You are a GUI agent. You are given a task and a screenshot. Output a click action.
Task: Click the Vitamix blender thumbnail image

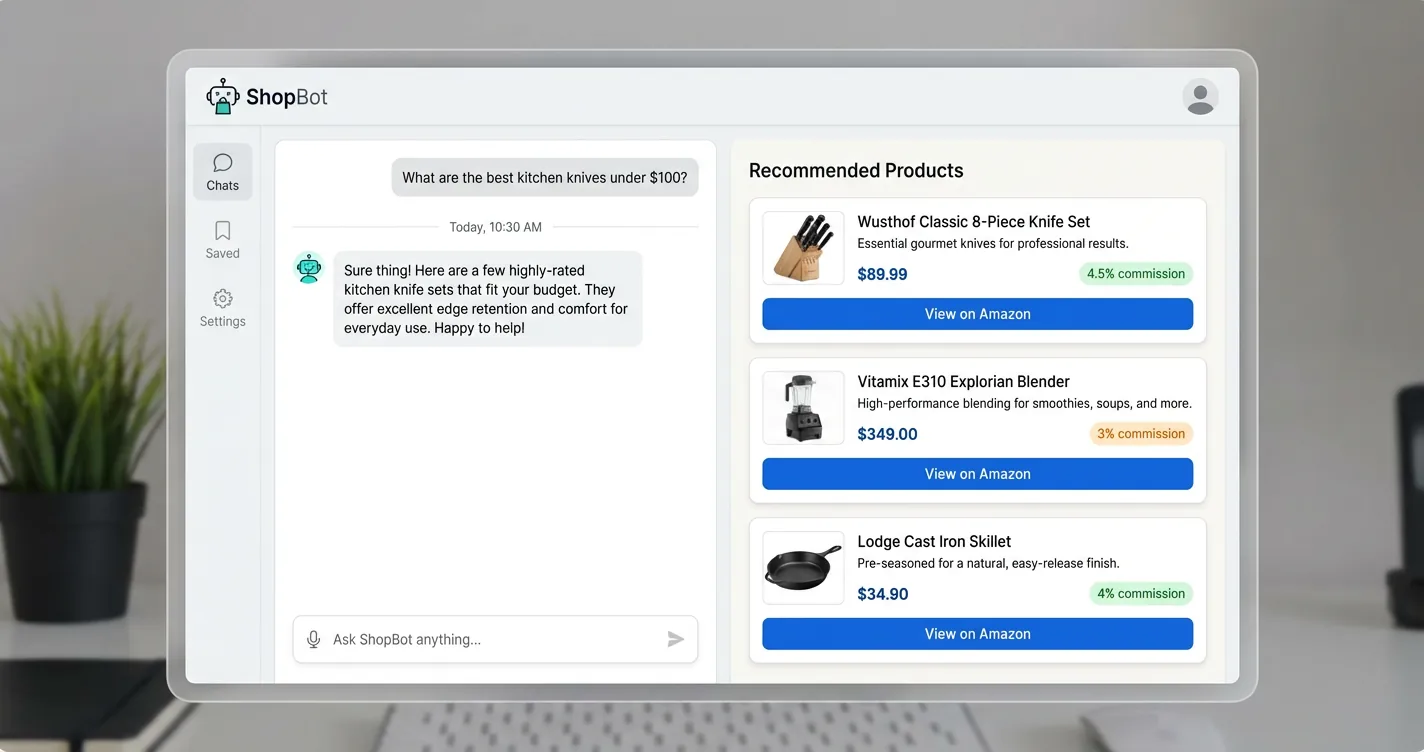[802, 407]
